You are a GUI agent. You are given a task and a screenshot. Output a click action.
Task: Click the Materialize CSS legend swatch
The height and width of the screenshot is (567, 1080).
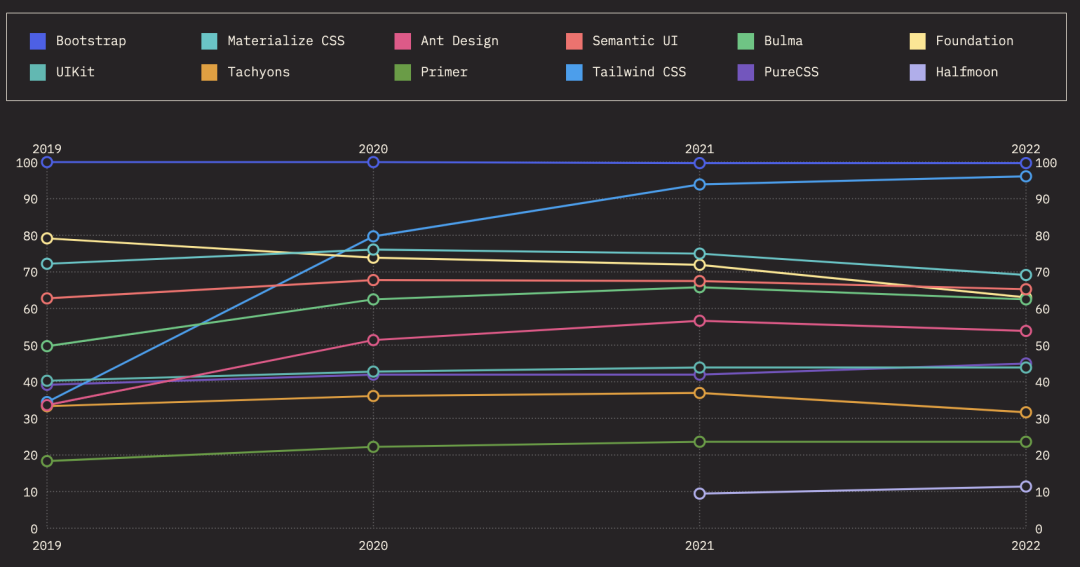209,41
